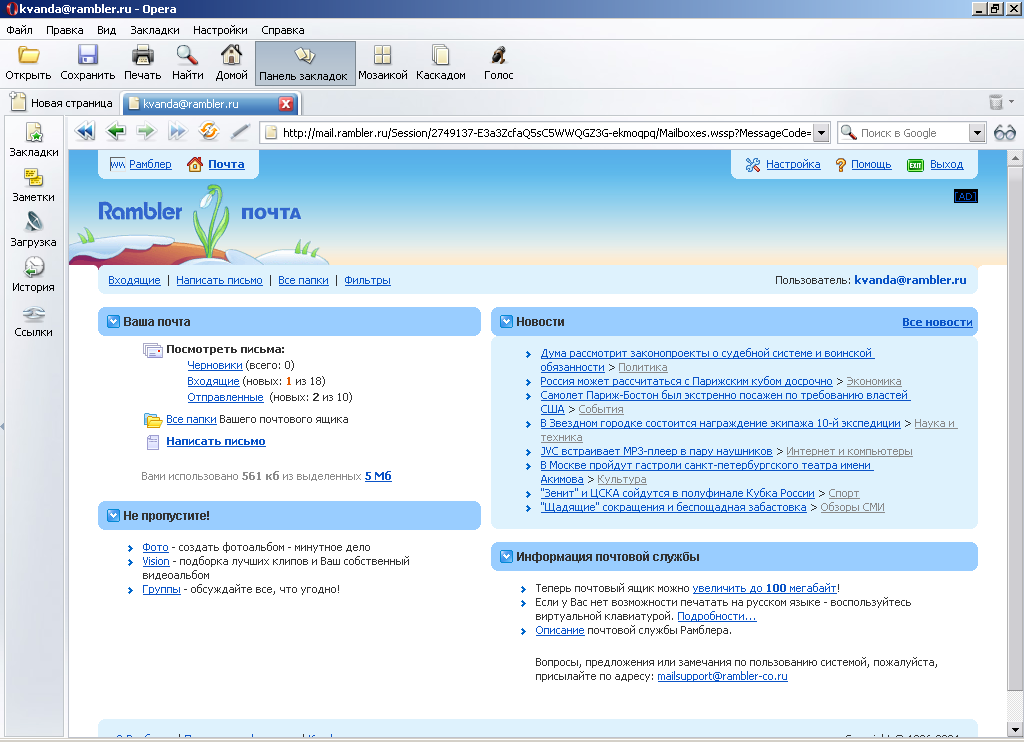Collapse the Ваша почта section
The height and width of the screenshot is (742, 1024).
click(113, 321)
